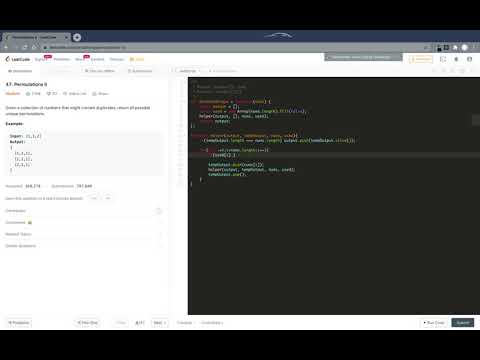Click the browser extensions puzzle icon
The width and height of the screenshot is (480, 360).
pyautogui.click(x=456, y=47)
